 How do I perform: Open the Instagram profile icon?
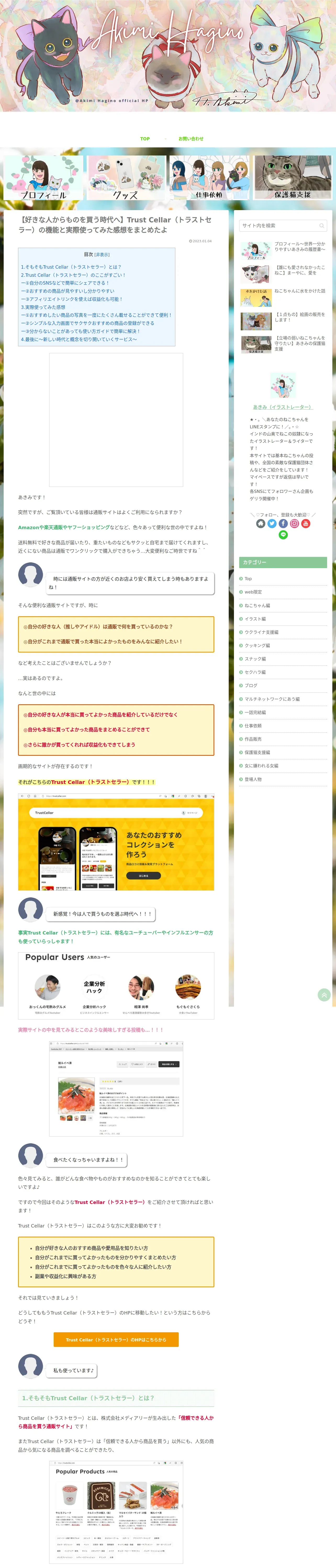tap(295, 523)
